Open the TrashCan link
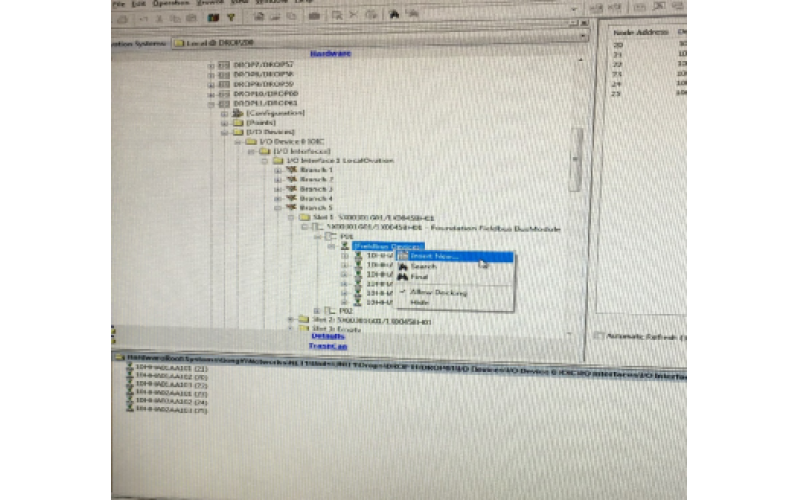Screen dimensions: 800x500 click(327, 346)
